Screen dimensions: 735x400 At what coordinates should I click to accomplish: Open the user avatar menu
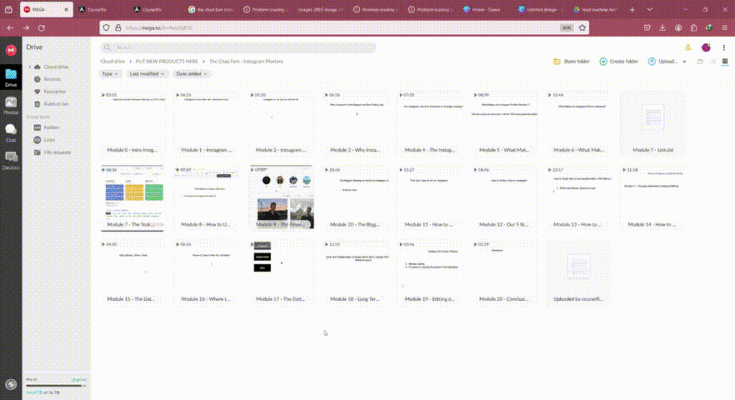click(706, 47)
